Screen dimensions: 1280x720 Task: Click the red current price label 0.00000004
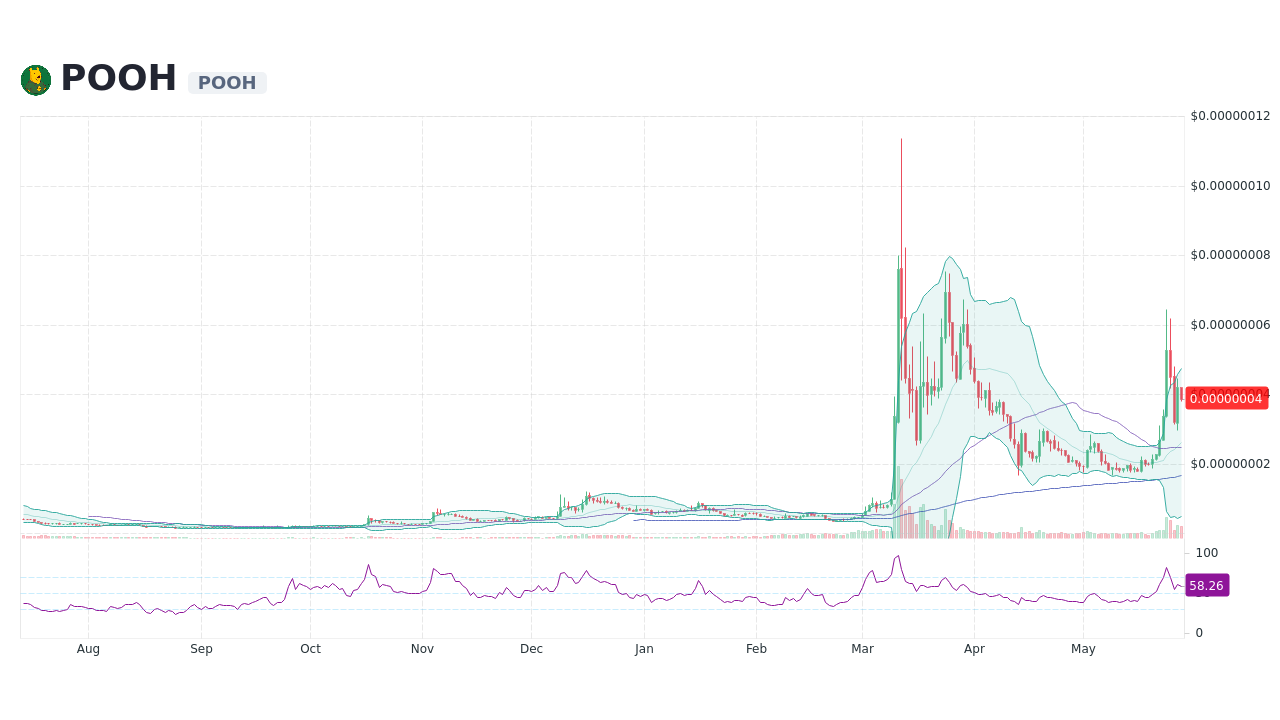(1227, 398)
